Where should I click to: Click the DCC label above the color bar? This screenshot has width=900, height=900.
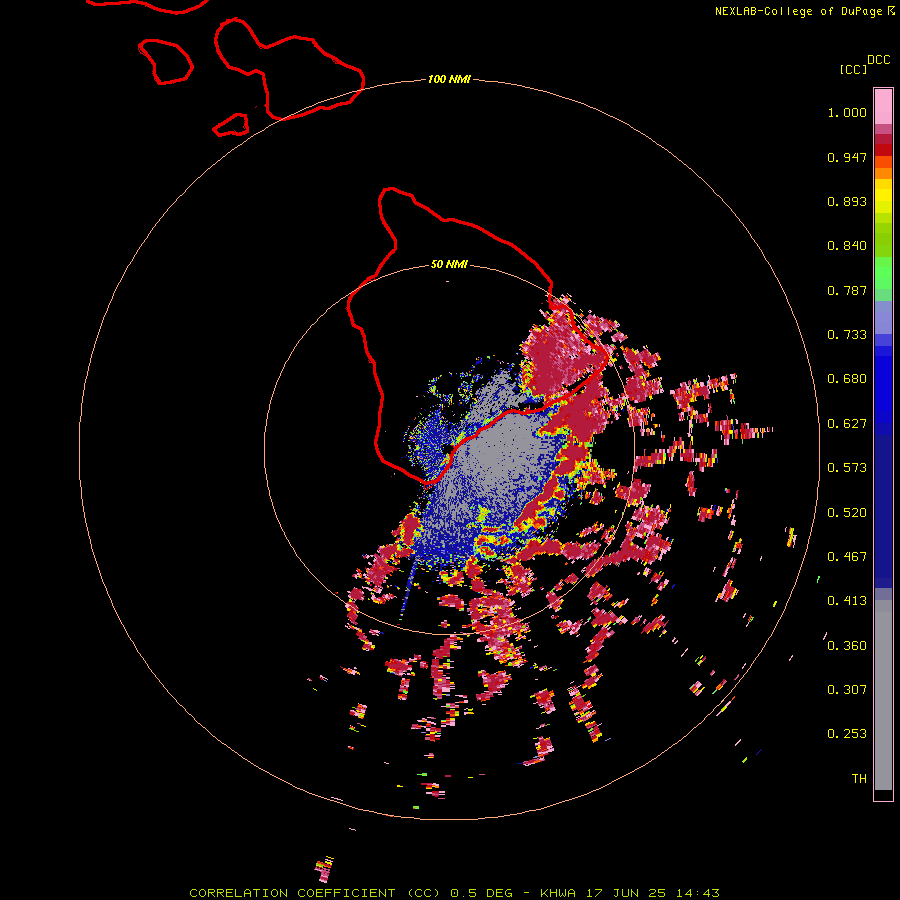[878, 60]
